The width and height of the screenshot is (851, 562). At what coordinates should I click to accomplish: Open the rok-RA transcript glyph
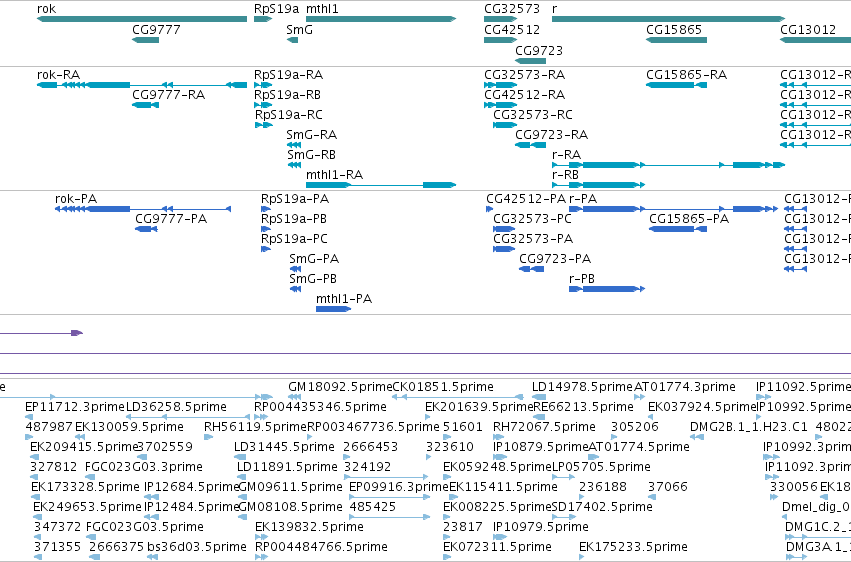142,85
